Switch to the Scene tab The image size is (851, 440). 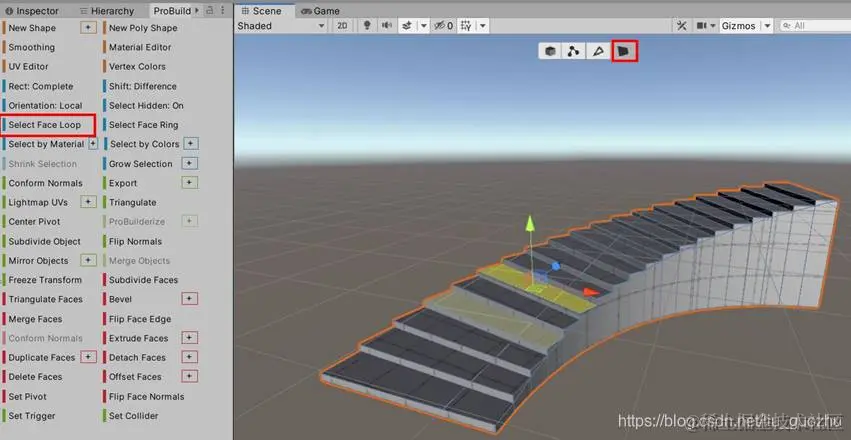tap(265, 11)
